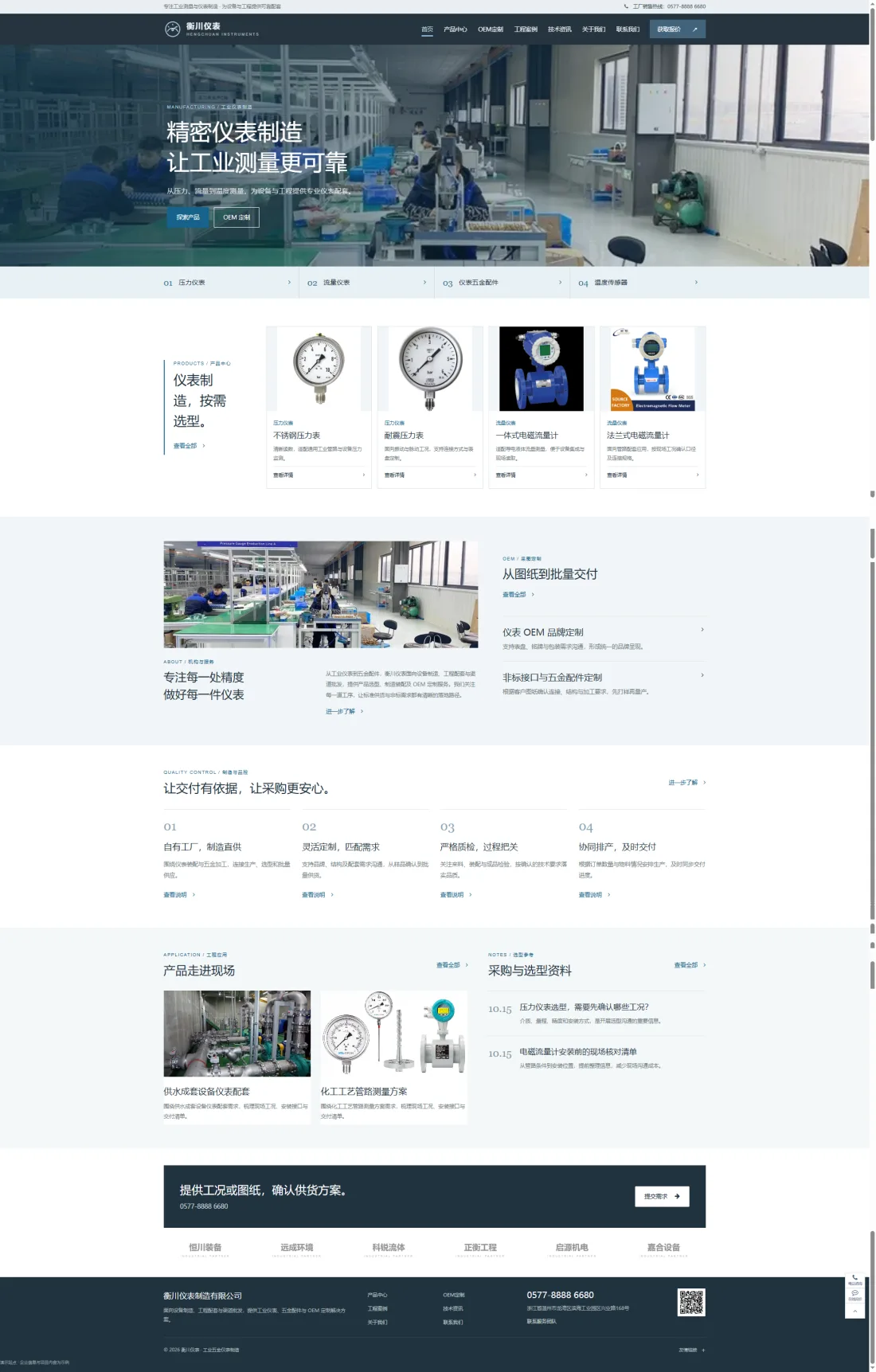Click 查看全部 beside 产品走进现场
876x1372 pixels.
(452, 965)
